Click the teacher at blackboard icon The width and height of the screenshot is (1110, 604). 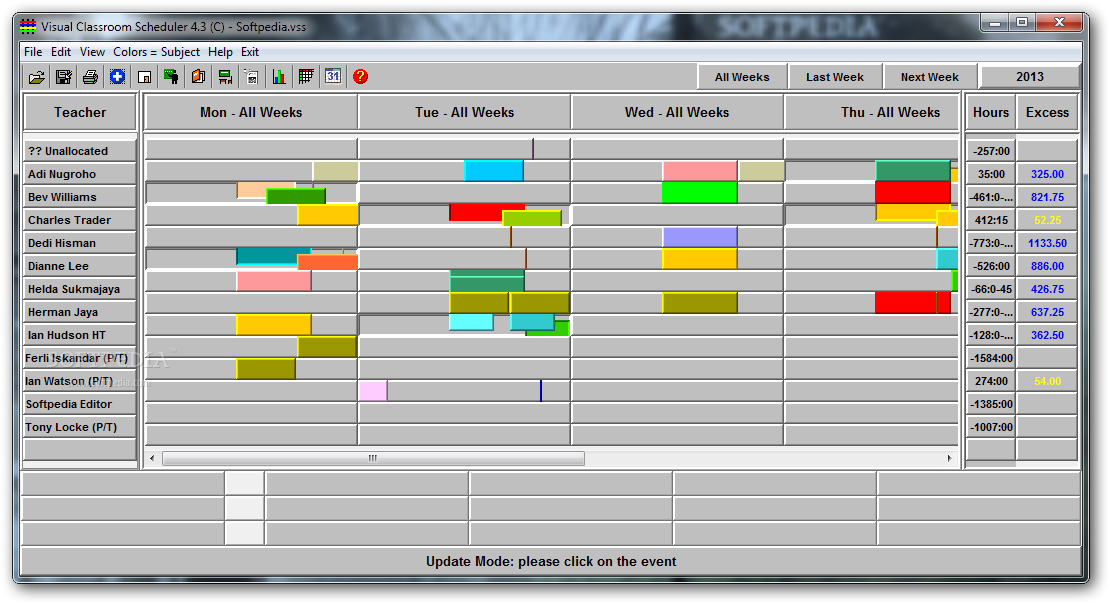[x=171, y=76]
